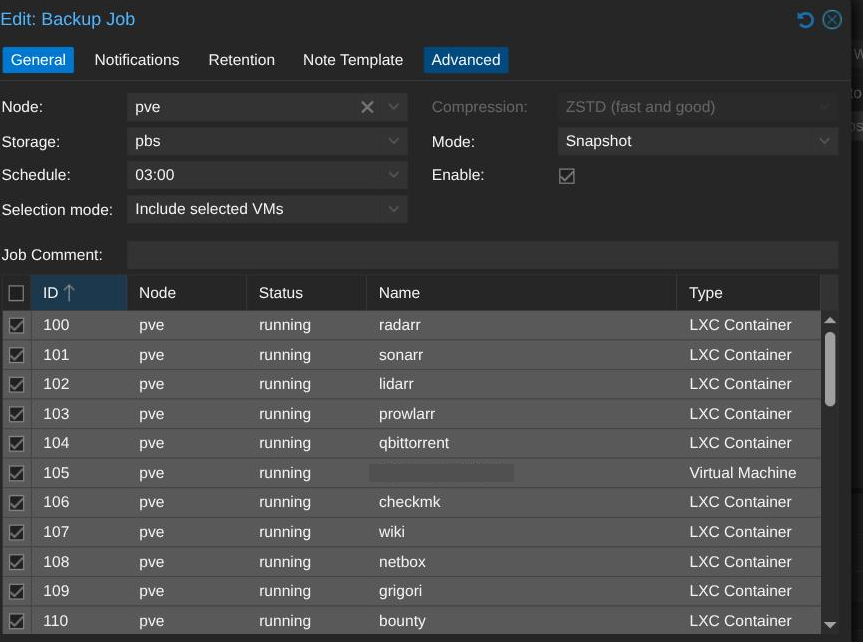Viewport: 863px width, 642px height.
Task: Clear the Node field with X icon
Action: point(367,107)
